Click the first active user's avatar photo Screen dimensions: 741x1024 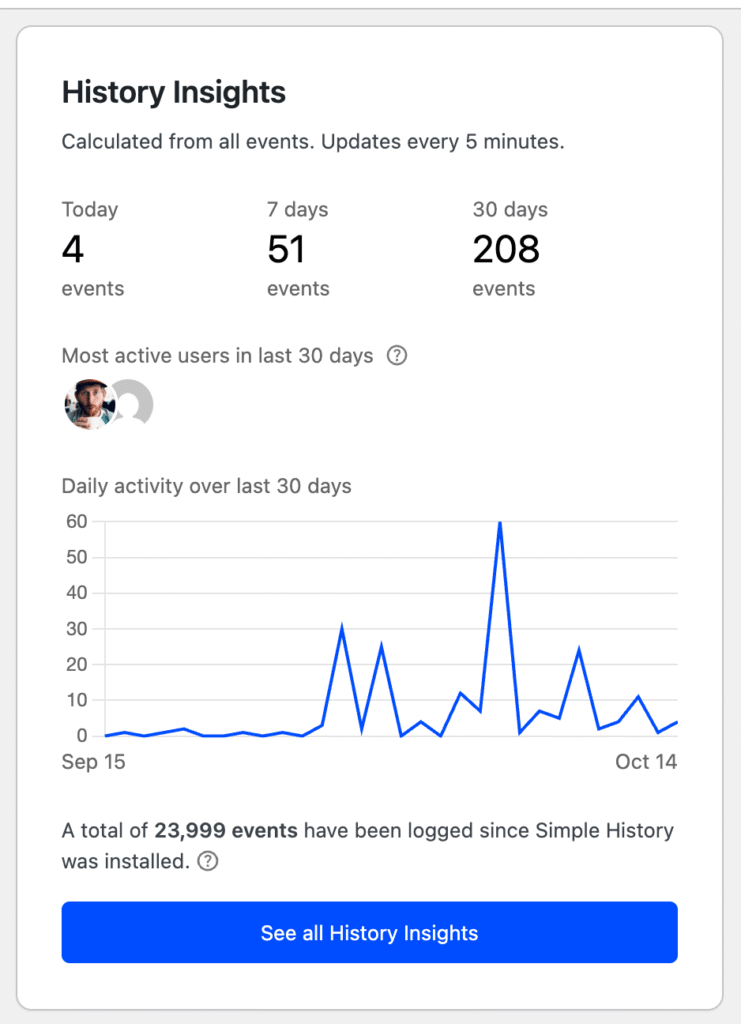pyautogui.click(x=88, y=404)
